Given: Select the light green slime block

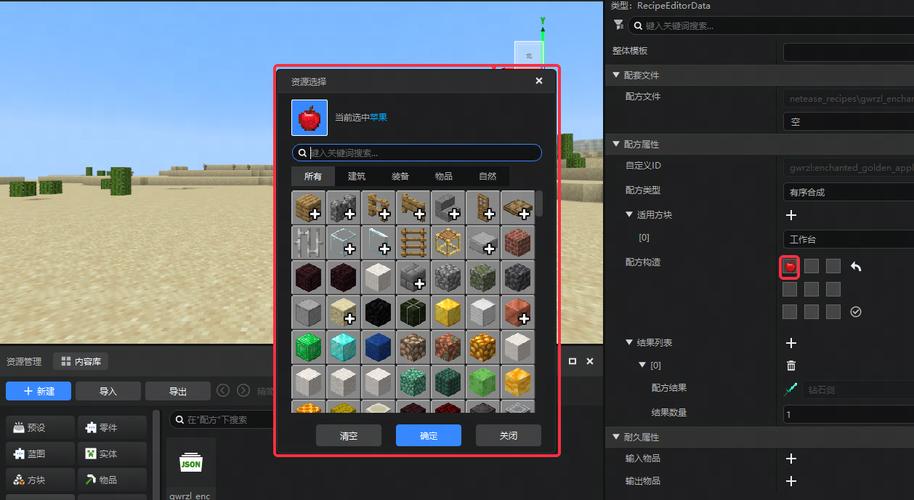Looking at the screenshot, I should [483, 382].
